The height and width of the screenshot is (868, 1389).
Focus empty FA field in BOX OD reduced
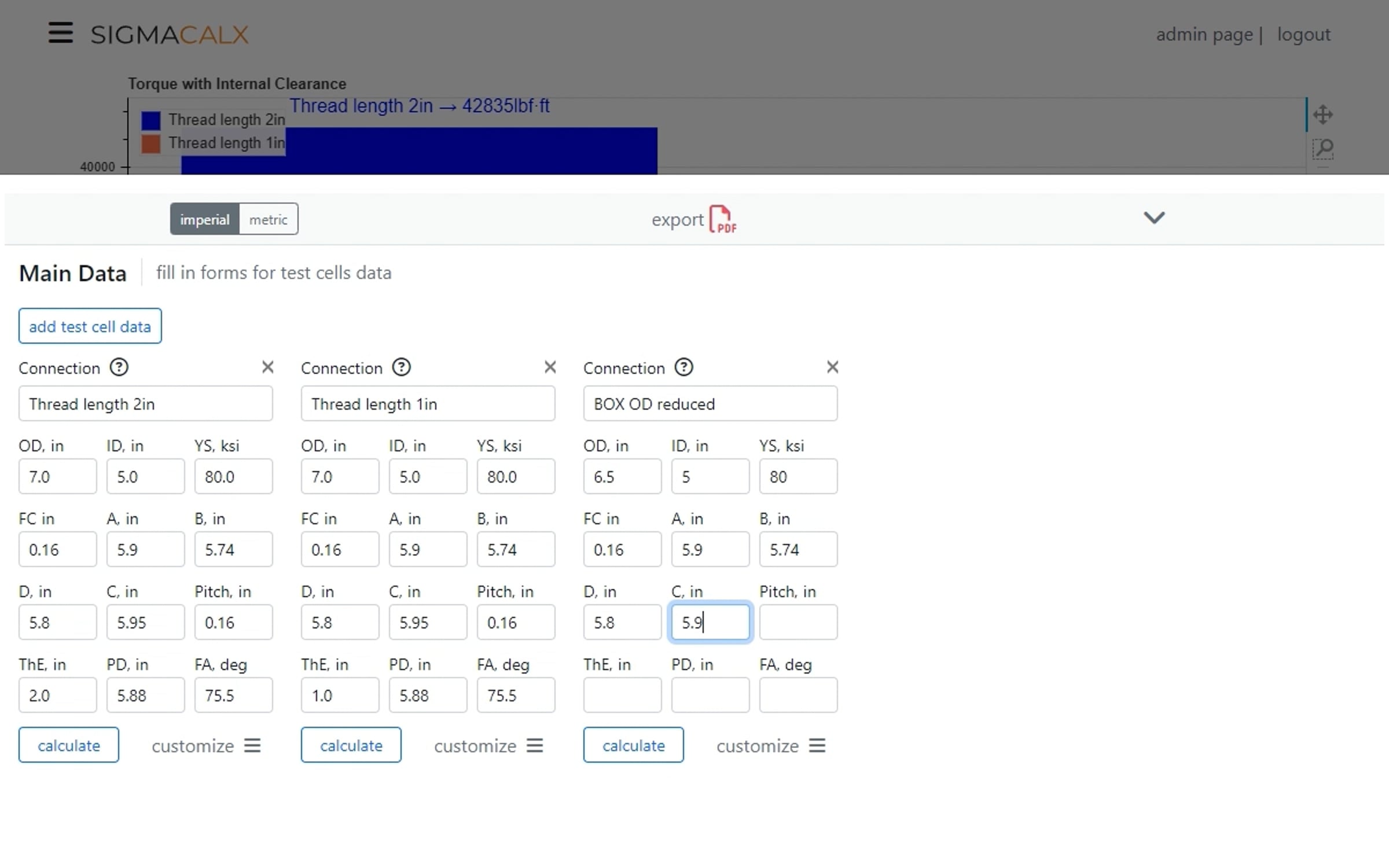tap(798, 695)
